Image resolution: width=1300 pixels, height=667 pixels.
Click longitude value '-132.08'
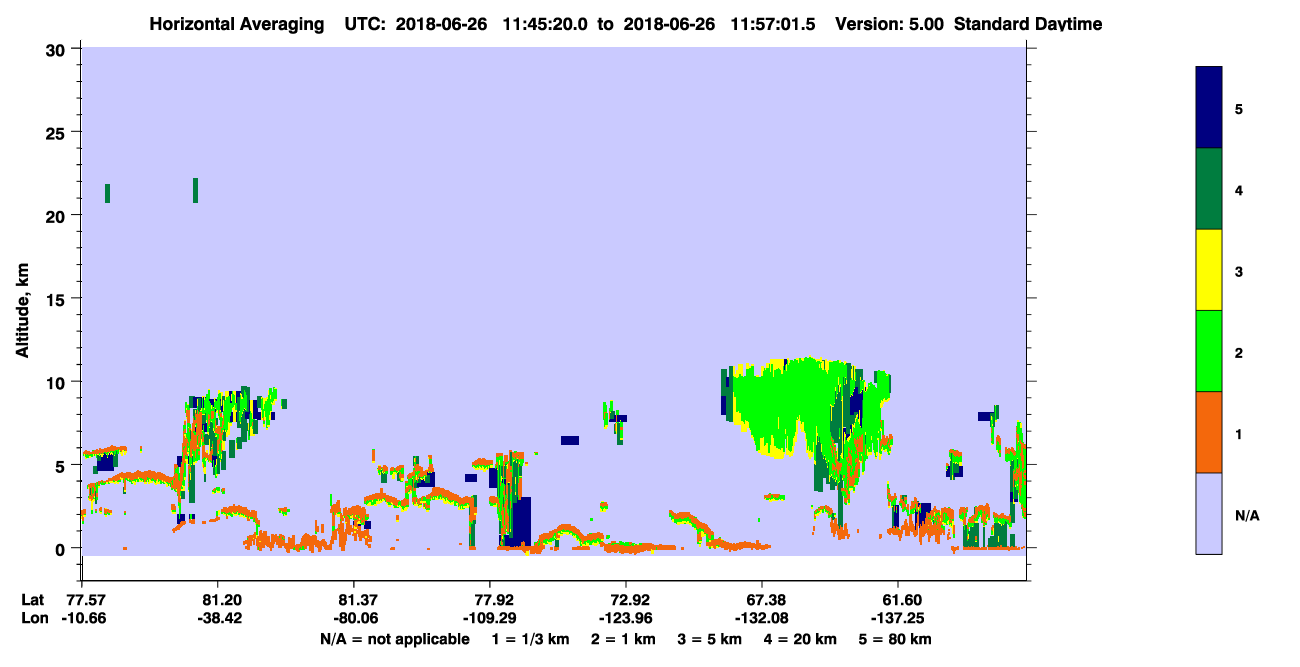coord(762,618)
